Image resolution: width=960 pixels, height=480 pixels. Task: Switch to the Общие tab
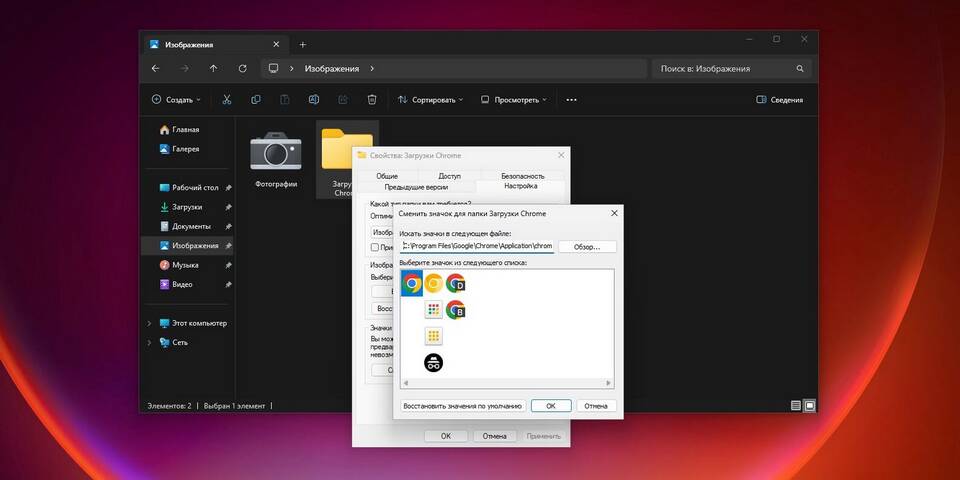point(387,176)
